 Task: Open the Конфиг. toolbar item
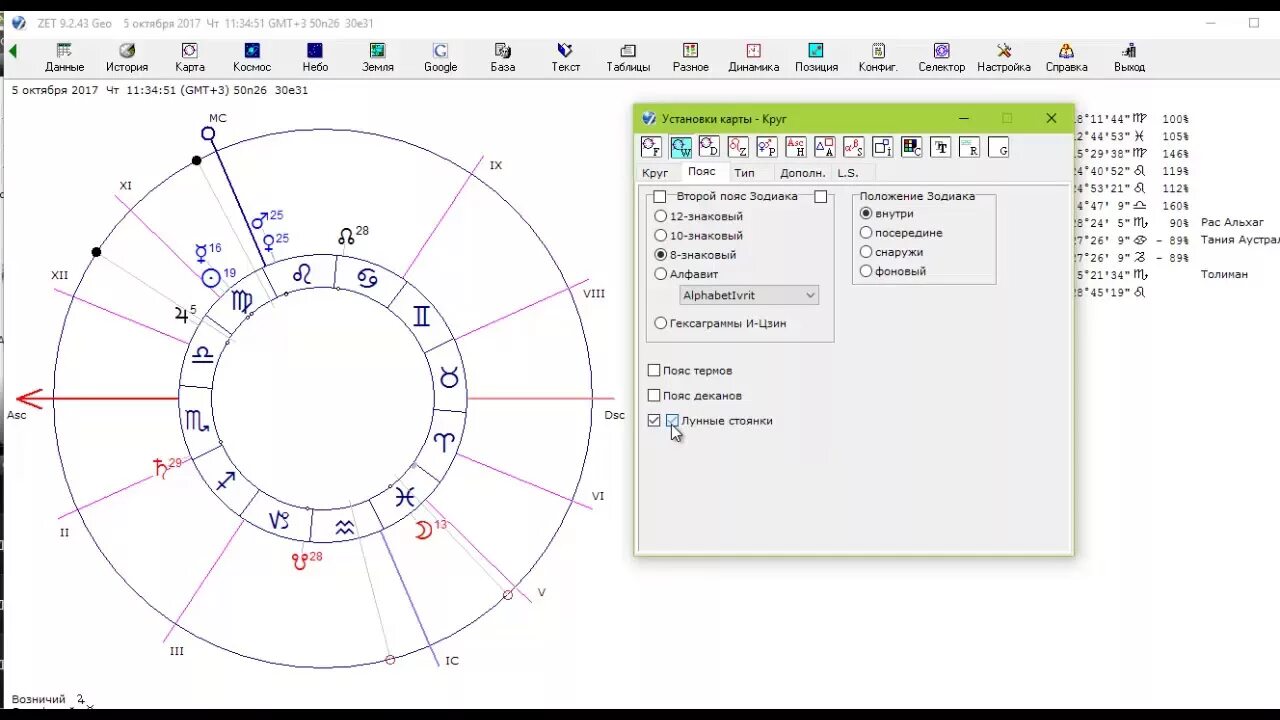[878, 57]
